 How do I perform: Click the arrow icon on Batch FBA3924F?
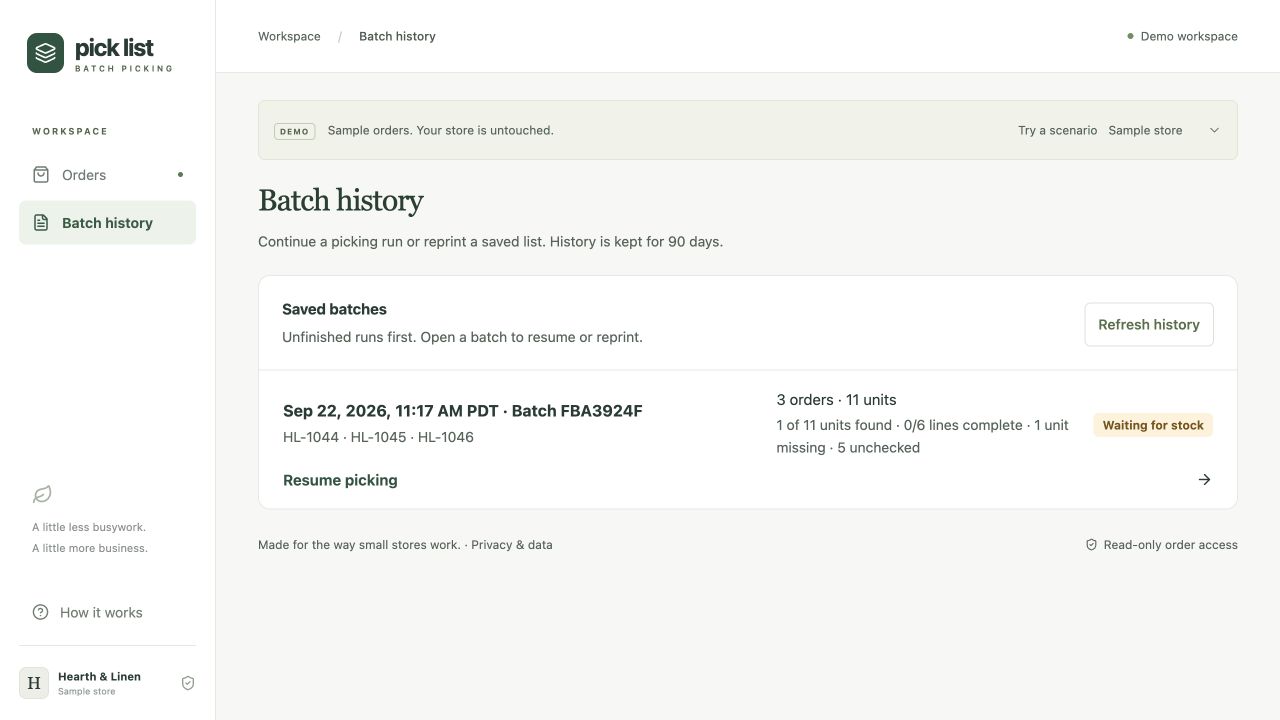(1204, 480)
